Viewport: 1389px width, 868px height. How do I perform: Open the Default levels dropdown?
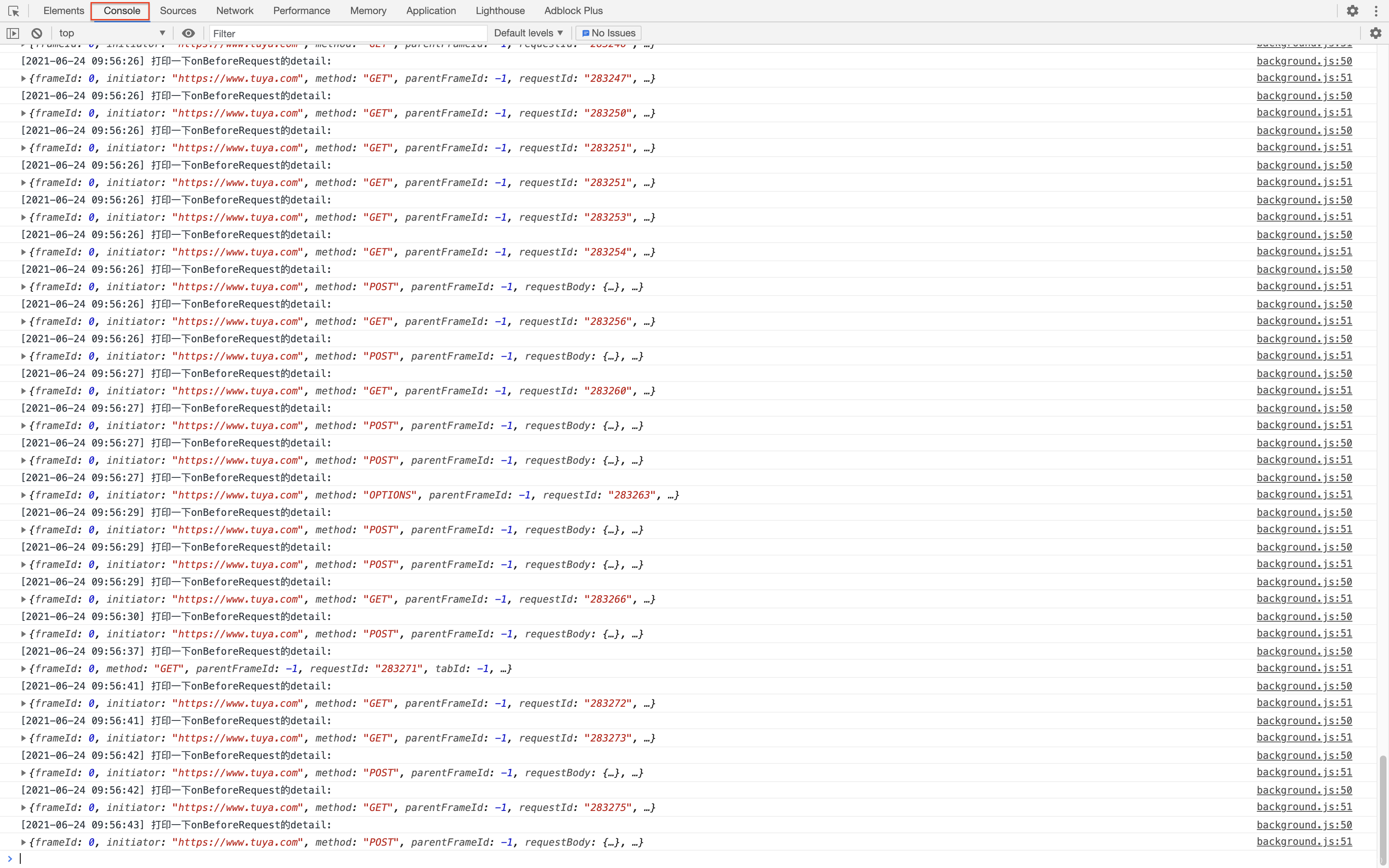tap(528, 33)
